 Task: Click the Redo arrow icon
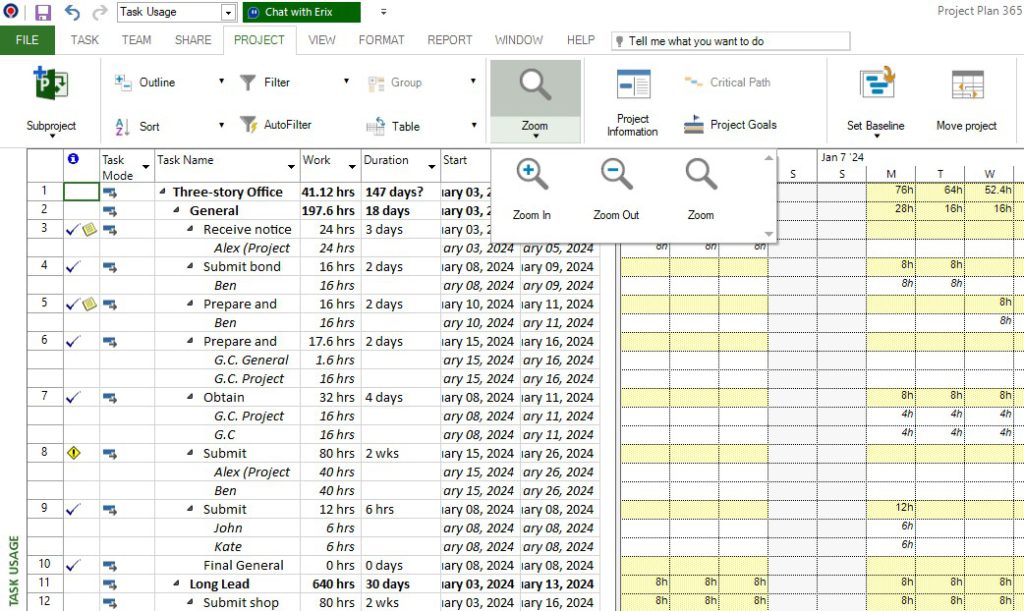99,12
